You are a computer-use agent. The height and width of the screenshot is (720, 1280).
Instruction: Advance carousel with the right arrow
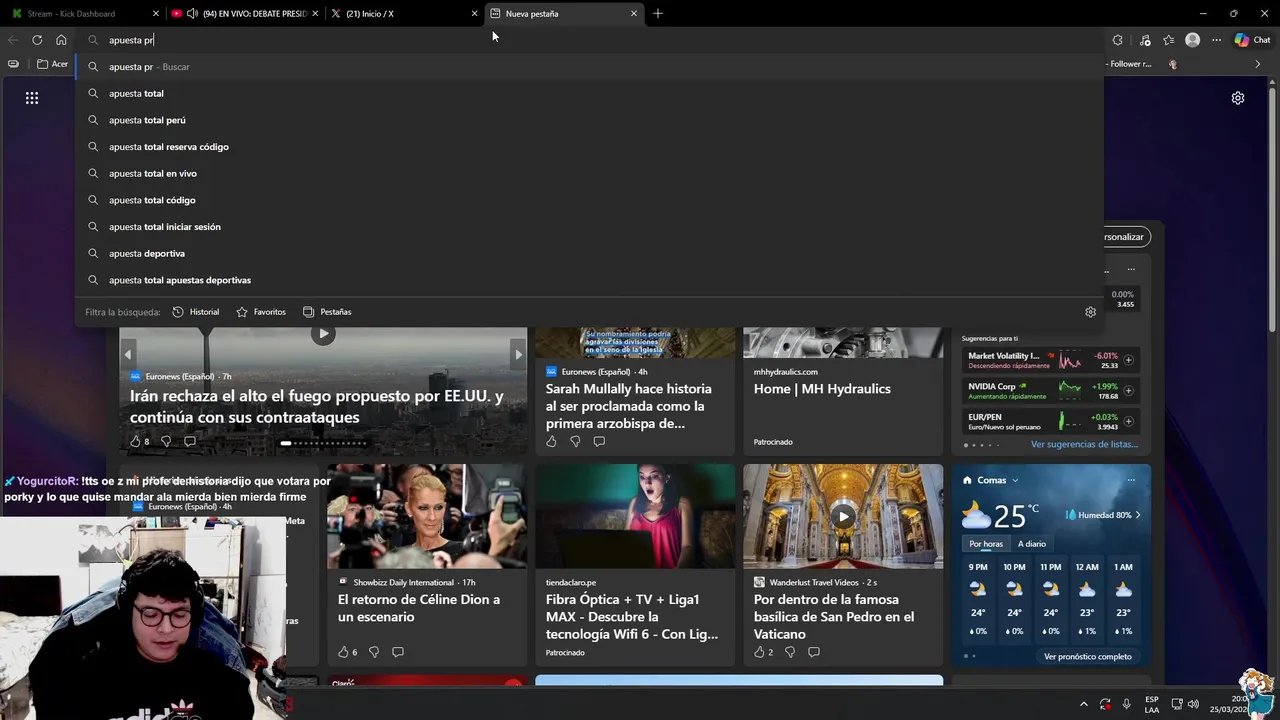click(x=518, y=354)
